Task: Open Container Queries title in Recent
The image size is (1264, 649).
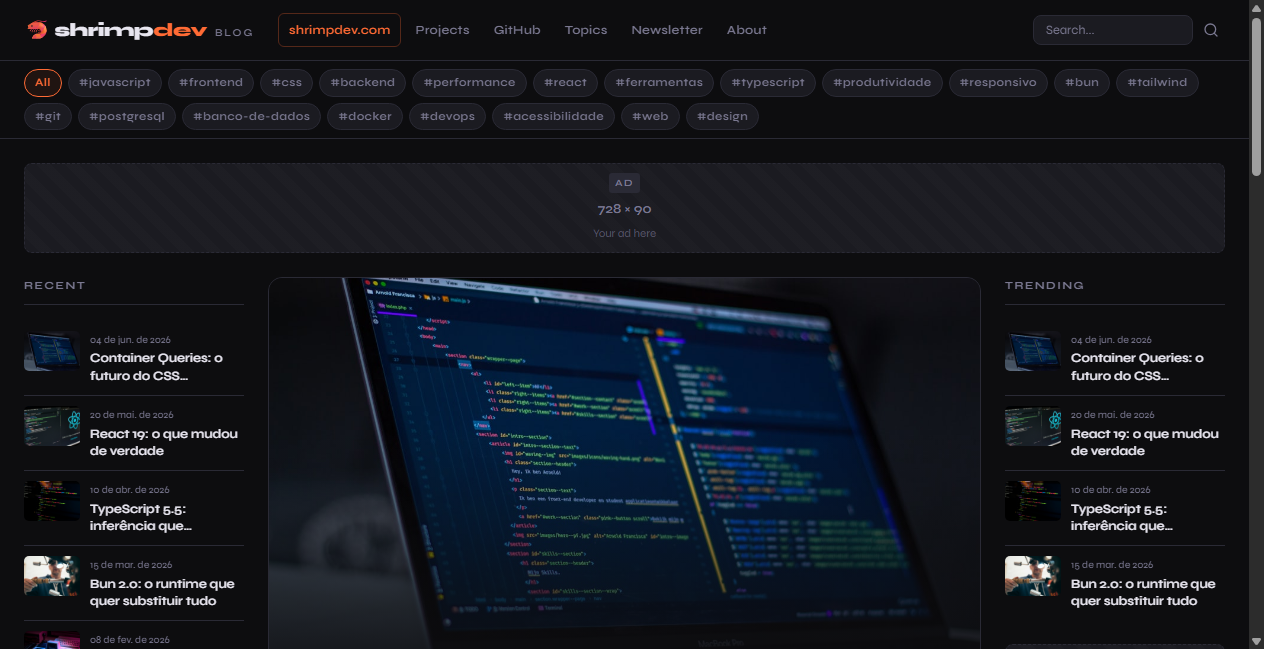Action: 156,367
